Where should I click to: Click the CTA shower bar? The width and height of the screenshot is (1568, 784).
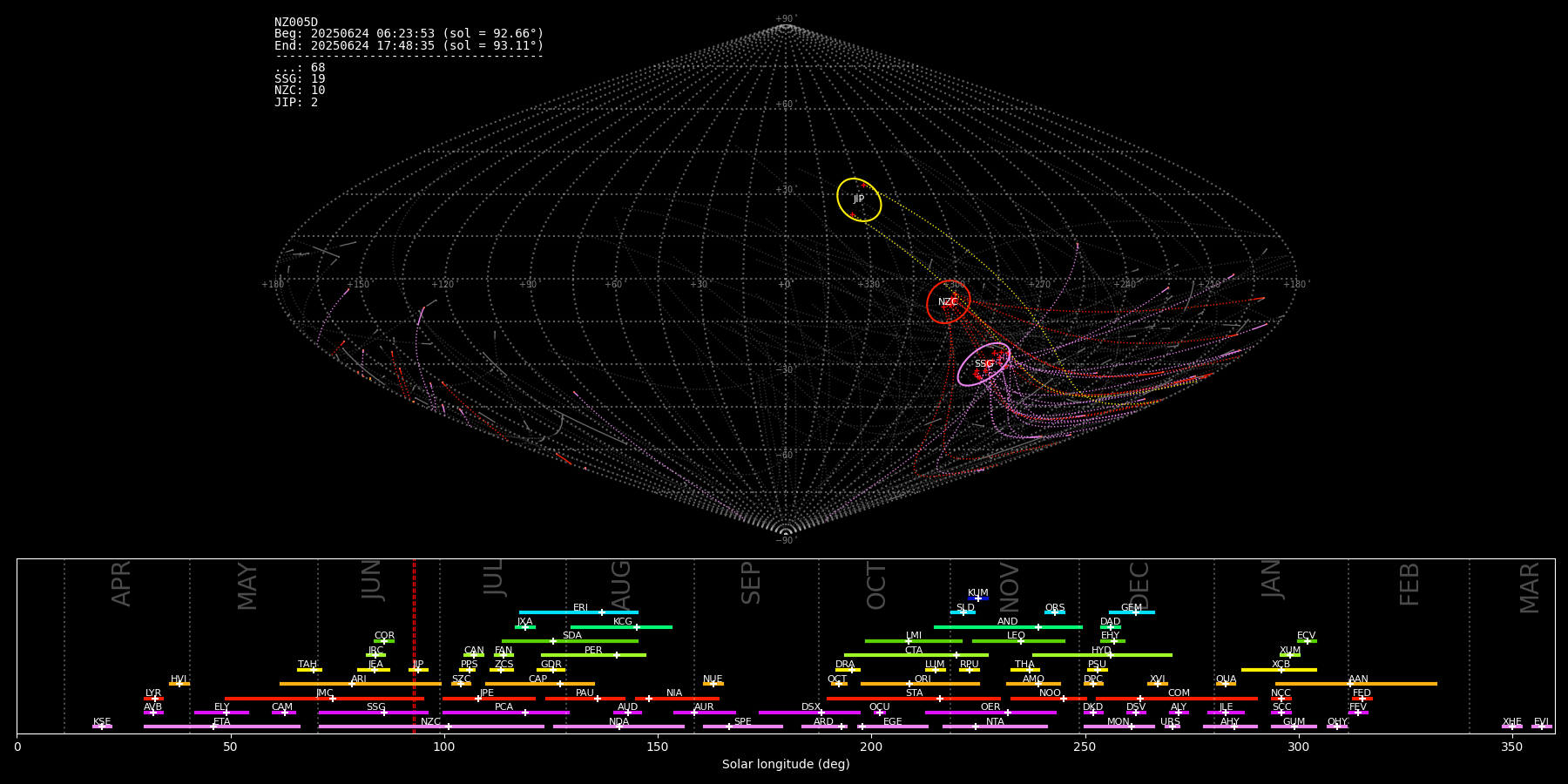(916, 655)
